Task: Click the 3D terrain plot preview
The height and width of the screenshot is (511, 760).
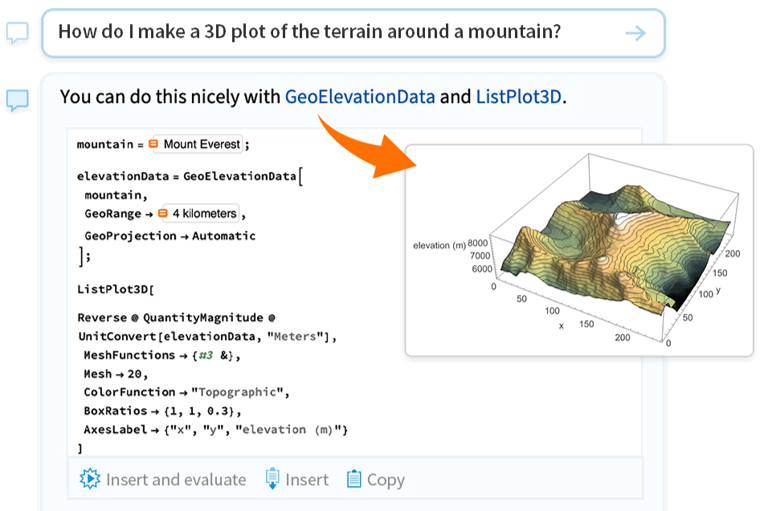Action: [x=579, y=250]
